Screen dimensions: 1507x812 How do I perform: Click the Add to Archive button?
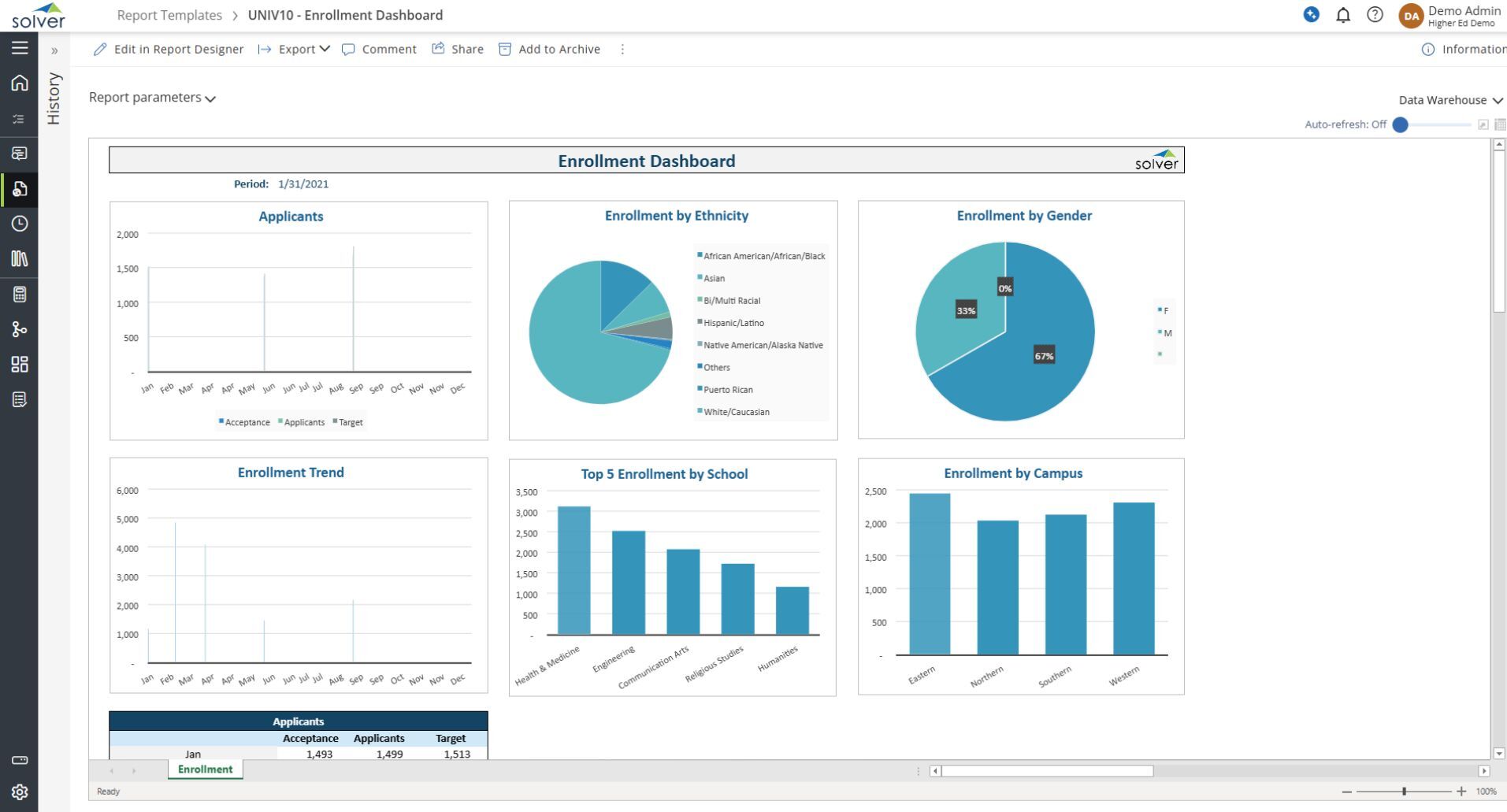(x=549, y=49)
